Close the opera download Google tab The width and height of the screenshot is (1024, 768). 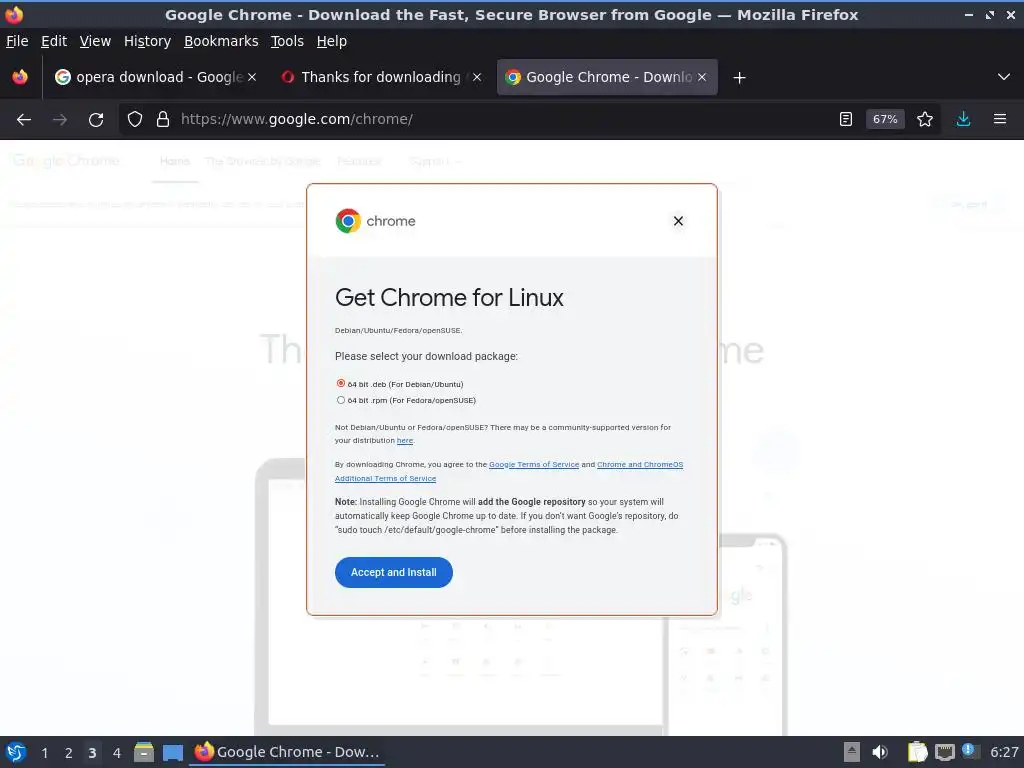[x=252, y=77]
